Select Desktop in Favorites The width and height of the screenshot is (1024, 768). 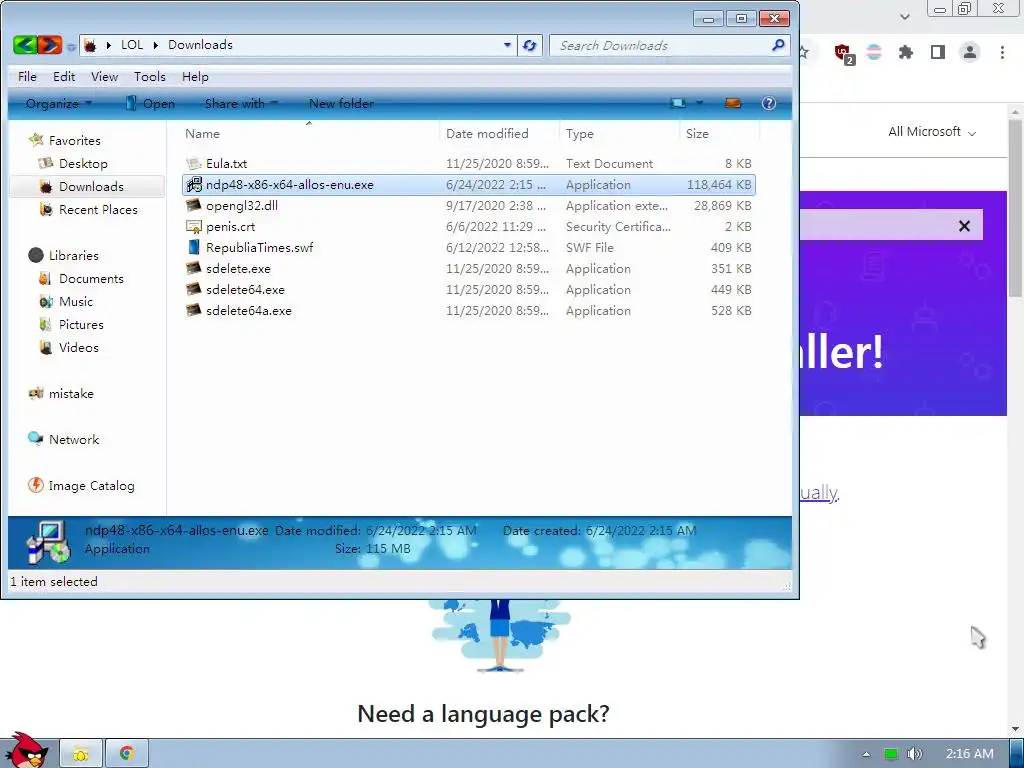[83, 164]
